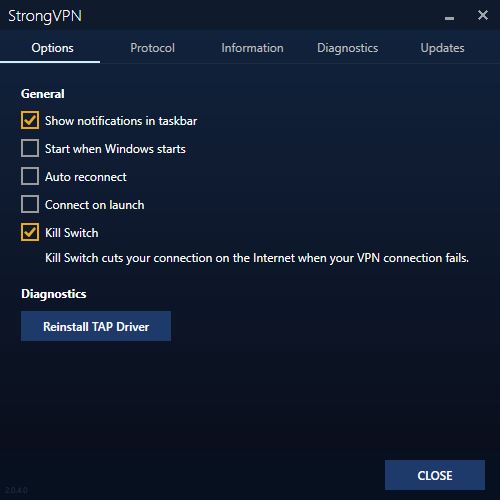
Task: Go to the Diagnostics tab
Action: (x=348, y=48)
